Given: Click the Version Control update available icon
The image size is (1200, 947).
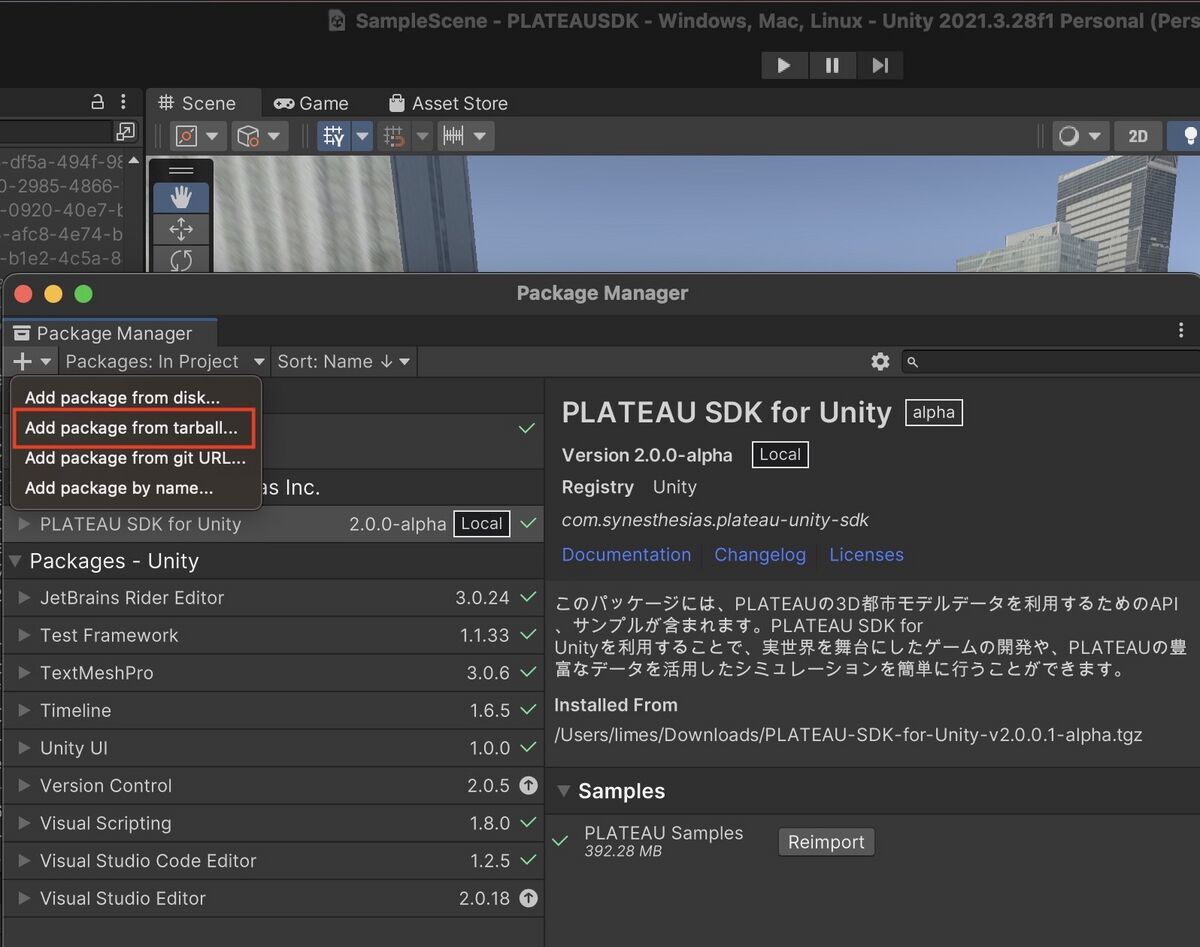Looking at the screenshot, I should (x=528, y=786).
